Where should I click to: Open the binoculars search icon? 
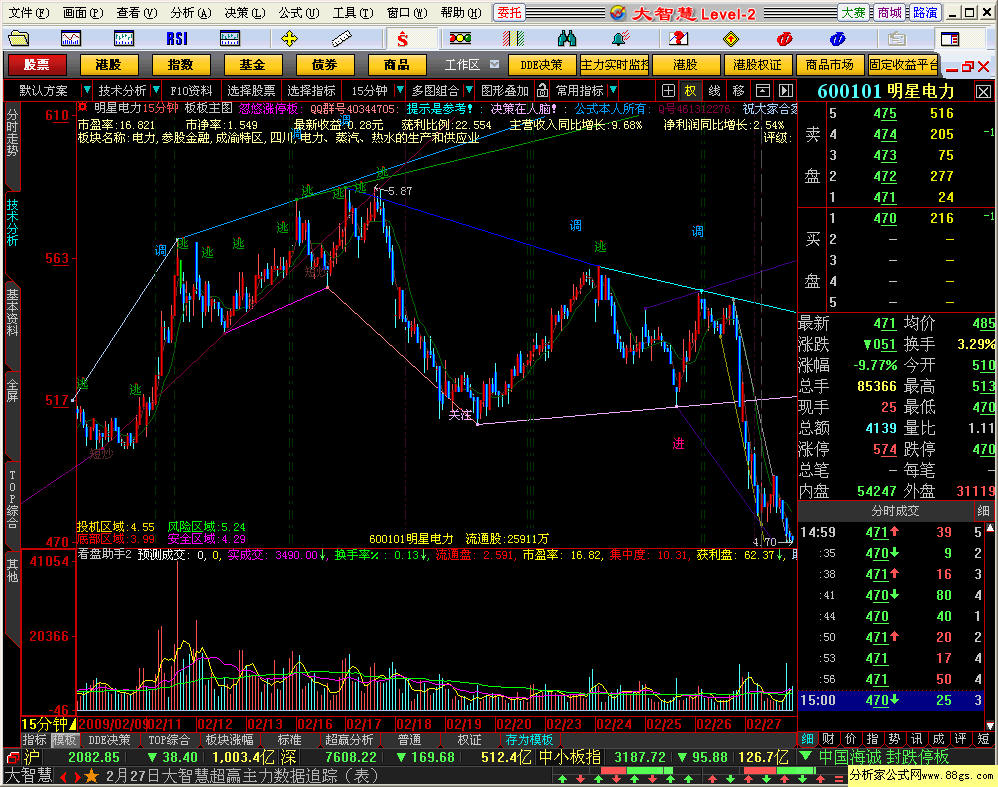(566, 39)
